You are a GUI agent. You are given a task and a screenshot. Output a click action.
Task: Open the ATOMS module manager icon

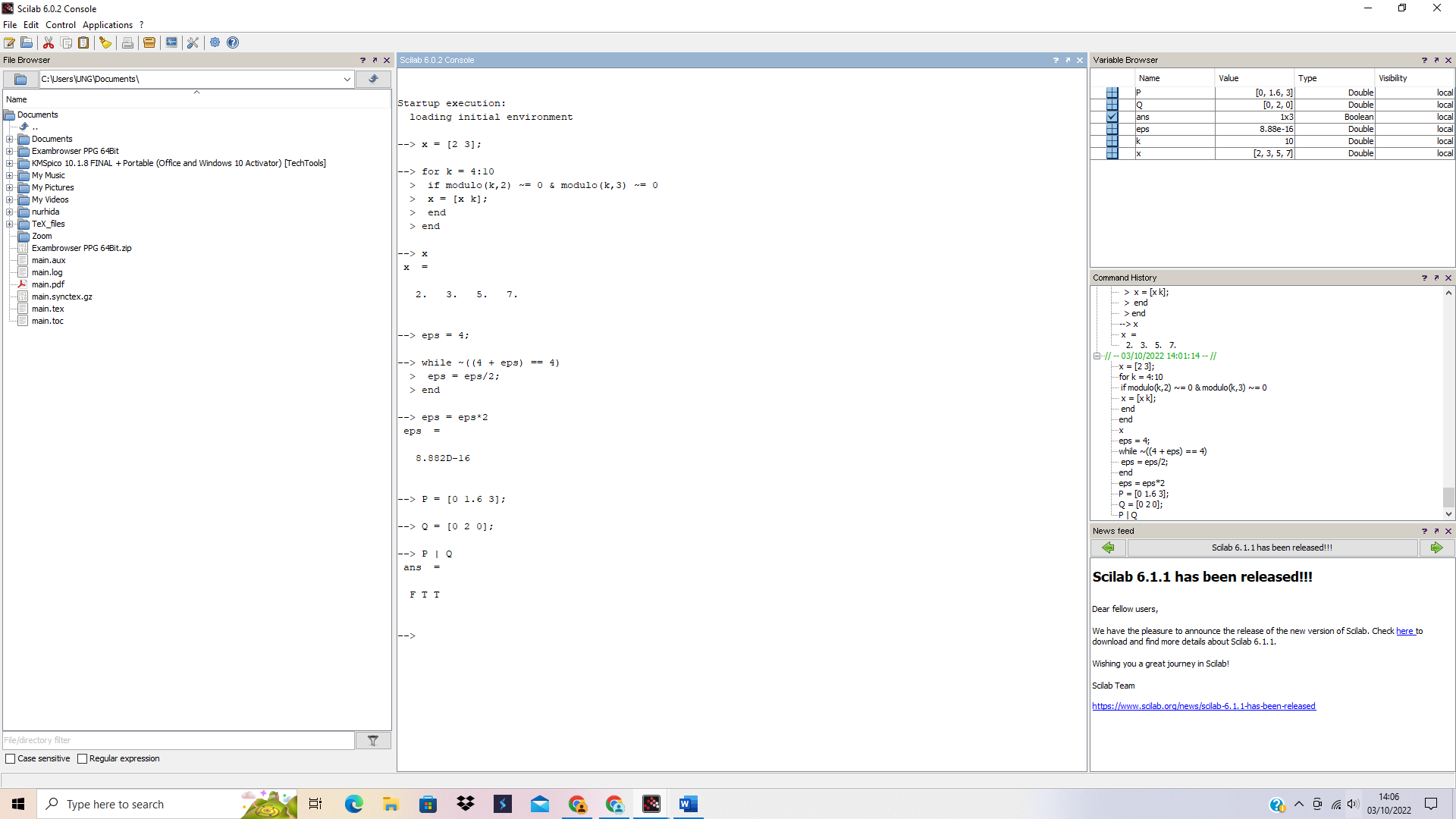pyautogui.click(x=149, y=42)
